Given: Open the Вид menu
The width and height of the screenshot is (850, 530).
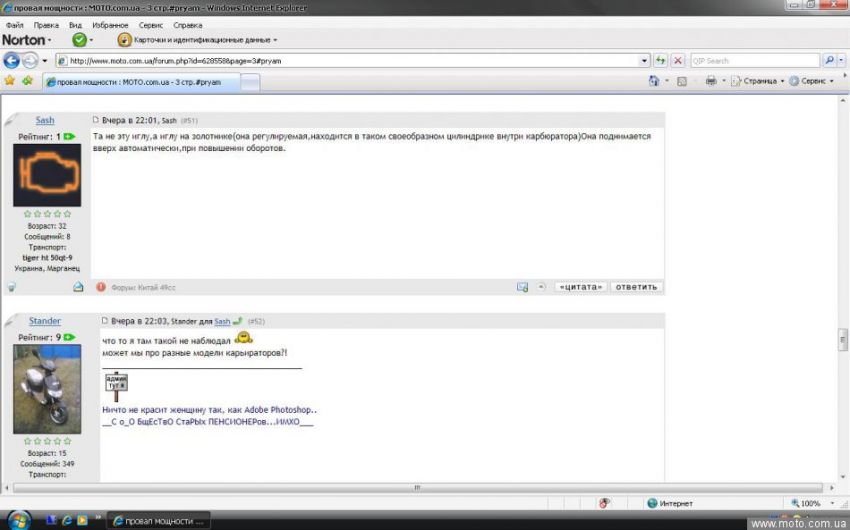Looking at the screenshot, I should tap(75, 25).
